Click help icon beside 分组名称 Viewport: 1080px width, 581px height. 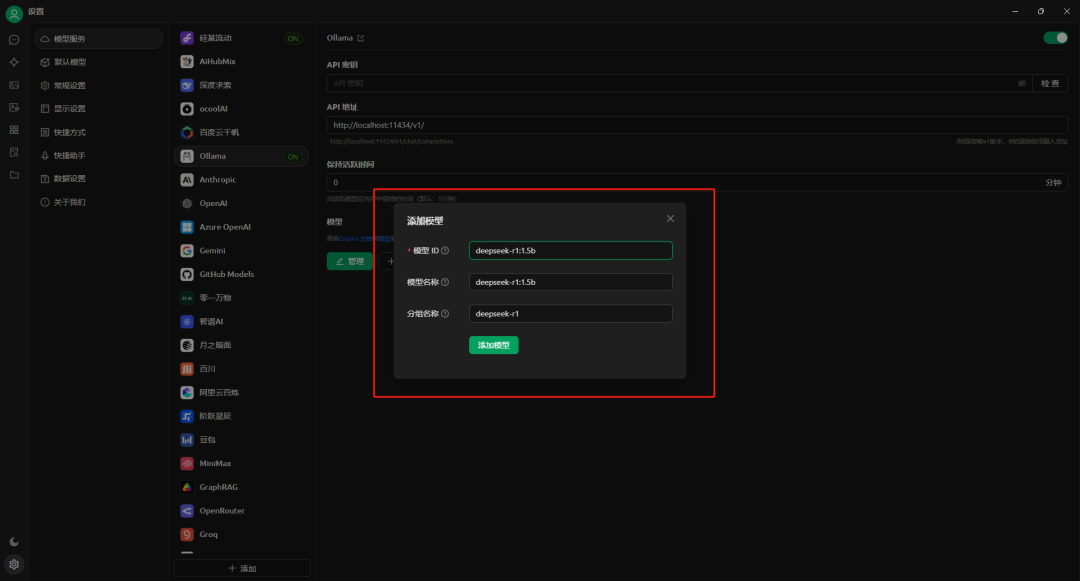coord(445,314)
